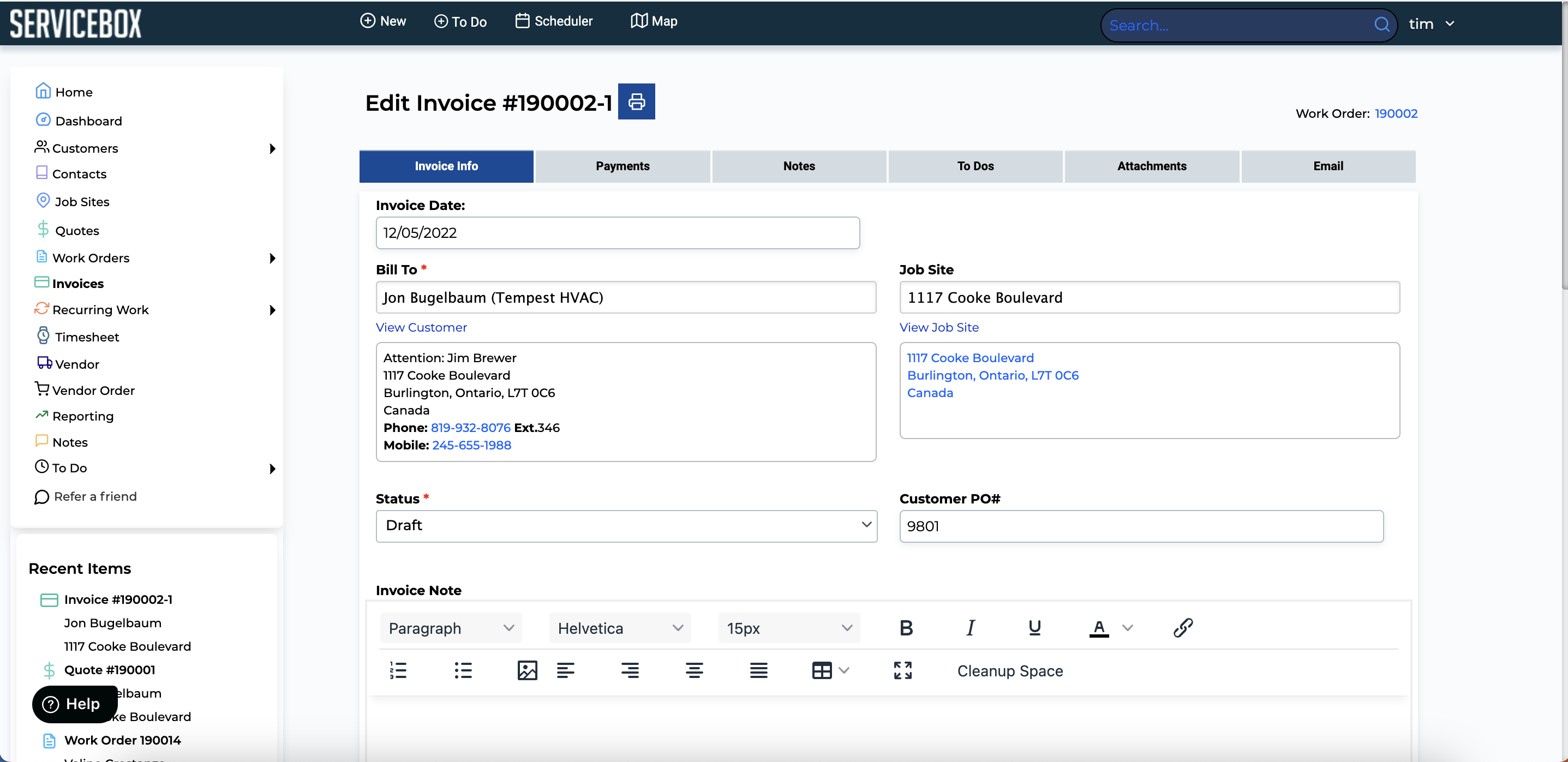Open Quotes from the sidebar
The height and width of the screenshot is (762, 1568).
tap(68, 230)
